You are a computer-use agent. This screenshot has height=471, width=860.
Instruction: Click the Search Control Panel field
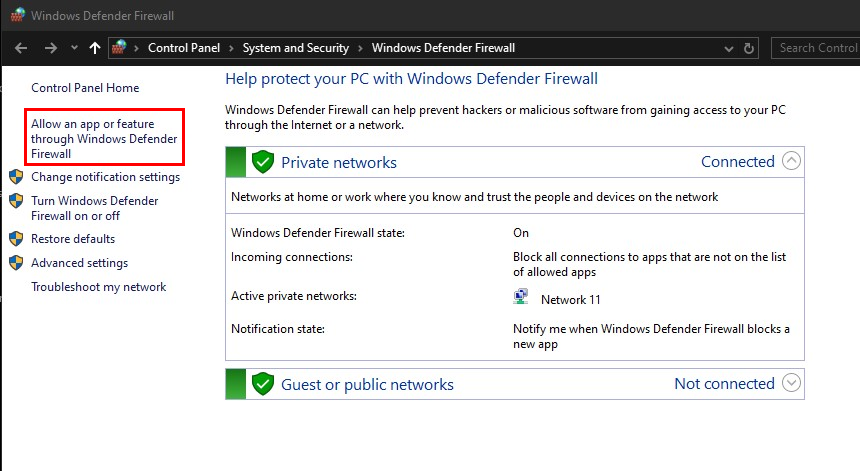(x=816, y=48)
